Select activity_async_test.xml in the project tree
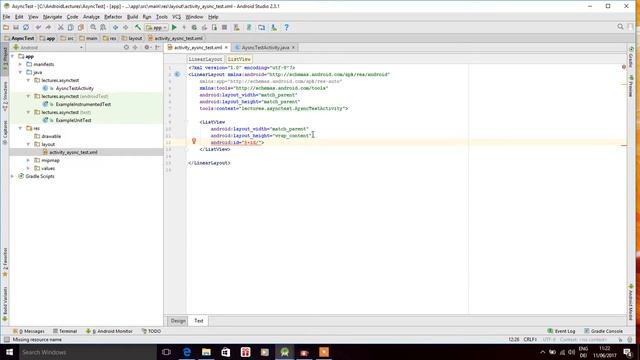Viewport: 640px width, 360px height. pyautogui.click(x=73, y=152)
